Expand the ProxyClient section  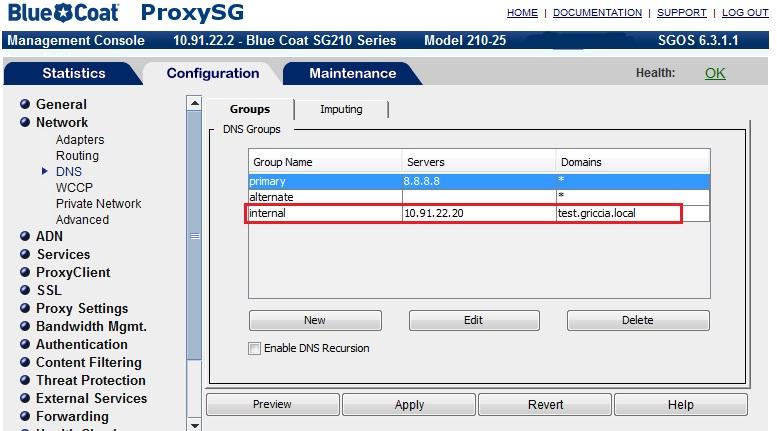pos(73,272)
